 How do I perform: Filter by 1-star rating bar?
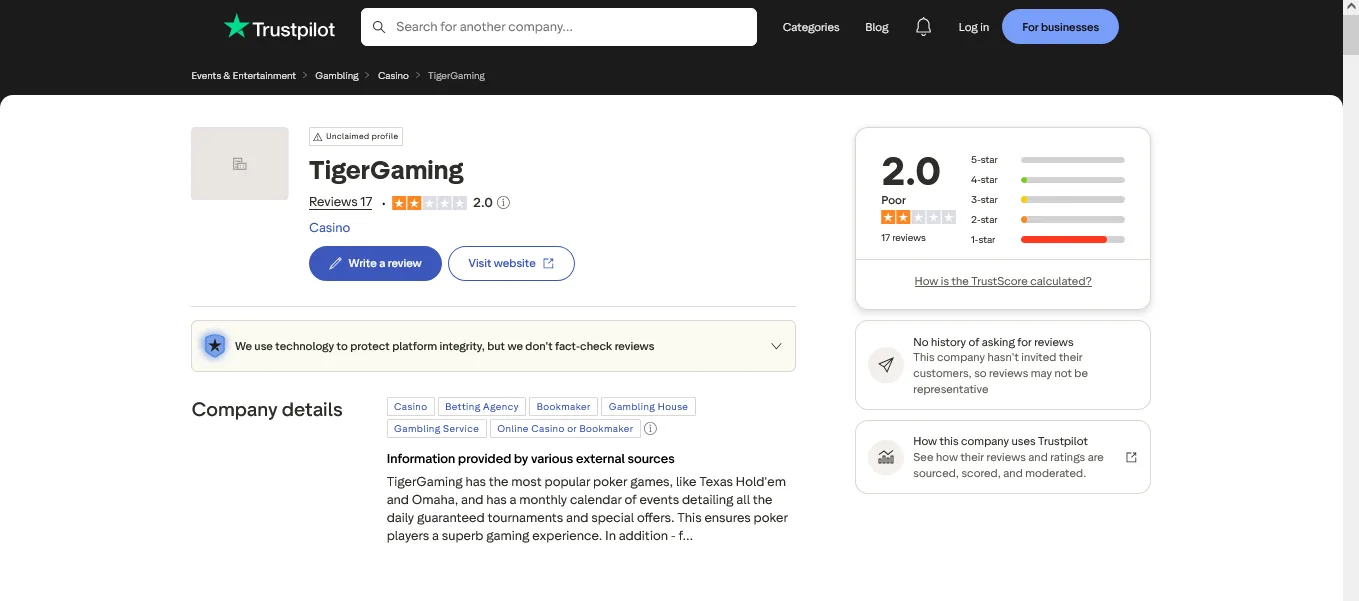(1047, 240)
